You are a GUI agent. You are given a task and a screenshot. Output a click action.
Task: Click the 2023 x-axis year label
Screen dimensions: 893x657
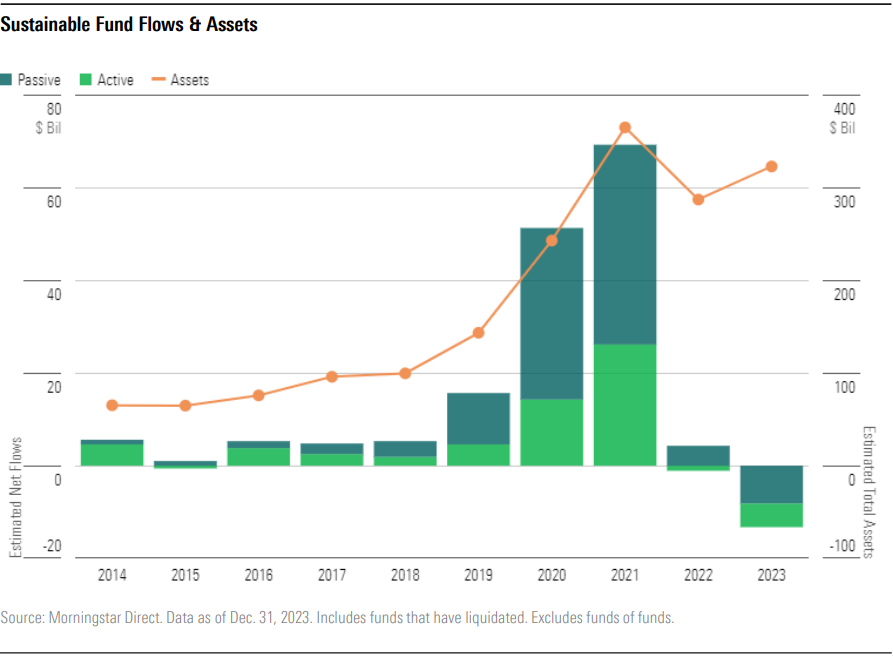pyautogui.click(x=771, y=576)
